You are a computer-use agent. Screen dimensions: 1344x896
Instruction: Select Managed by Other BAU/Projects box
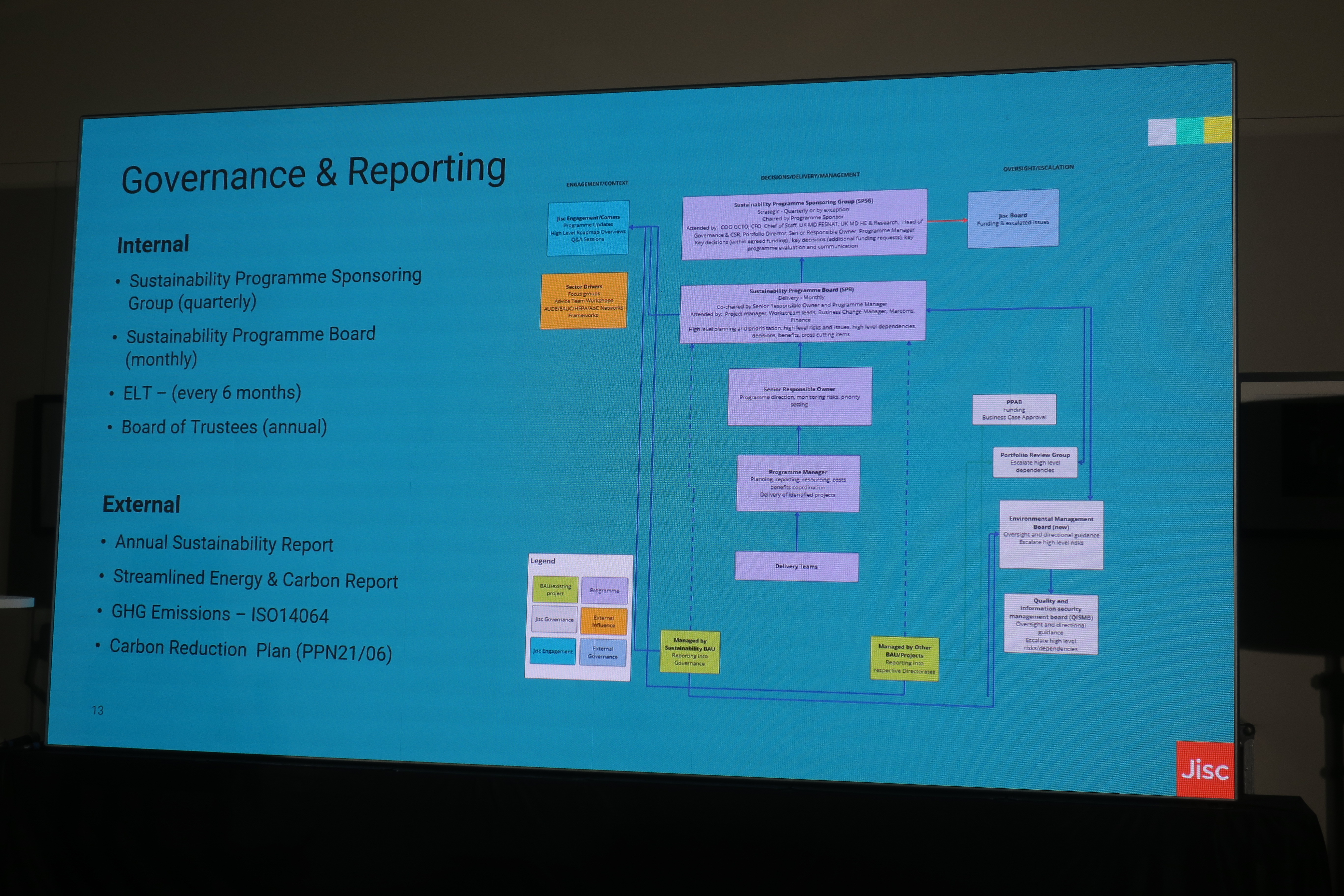point(904,659)
